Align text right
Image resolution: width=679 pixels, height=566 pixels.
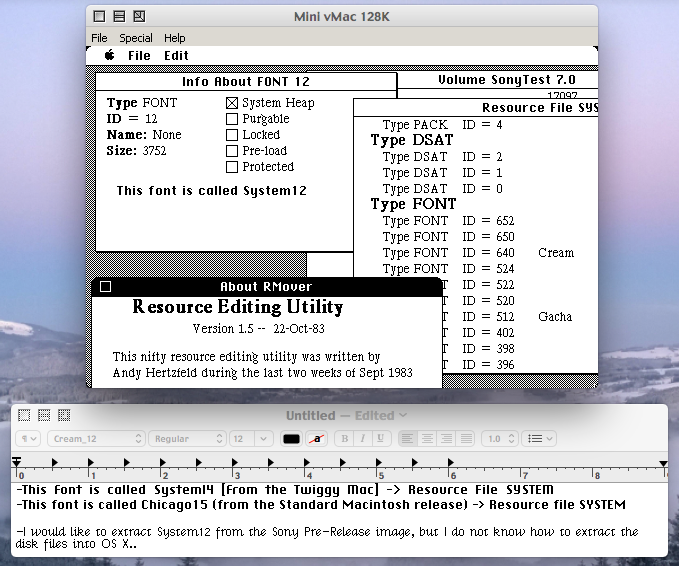446,439
